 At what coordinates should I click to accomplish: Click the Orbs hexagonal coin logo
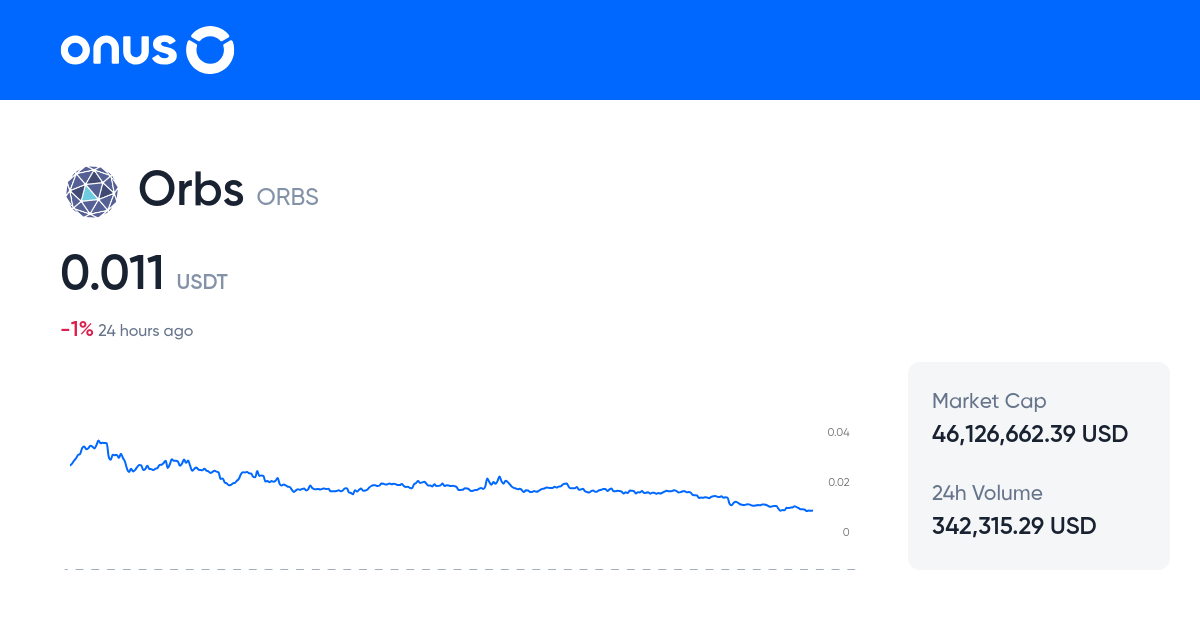[x=91, y=191]
